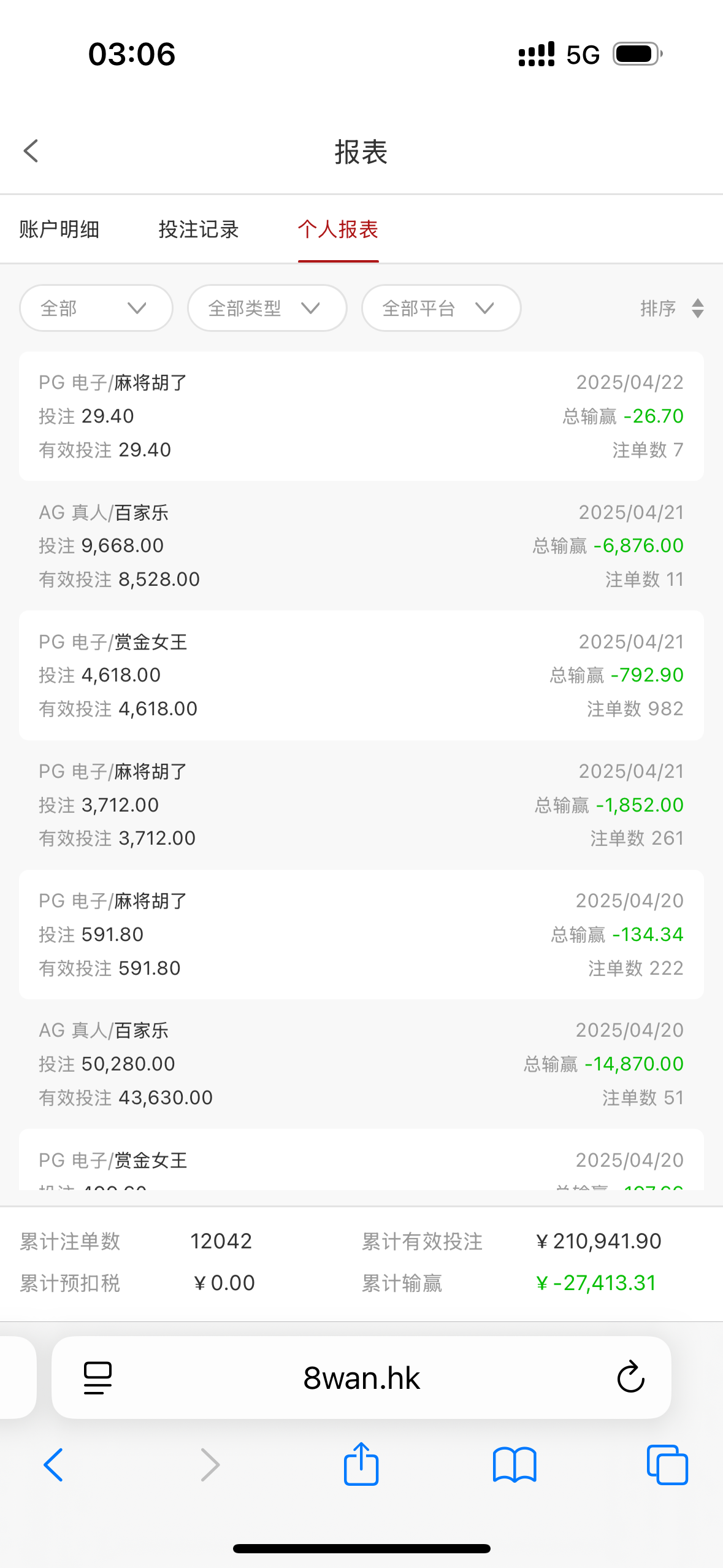The height and width of the screenshot is (1568, 723).
Task: Open the 百家乐 record with 50,280.00 bet
Action: (361, 1064)
